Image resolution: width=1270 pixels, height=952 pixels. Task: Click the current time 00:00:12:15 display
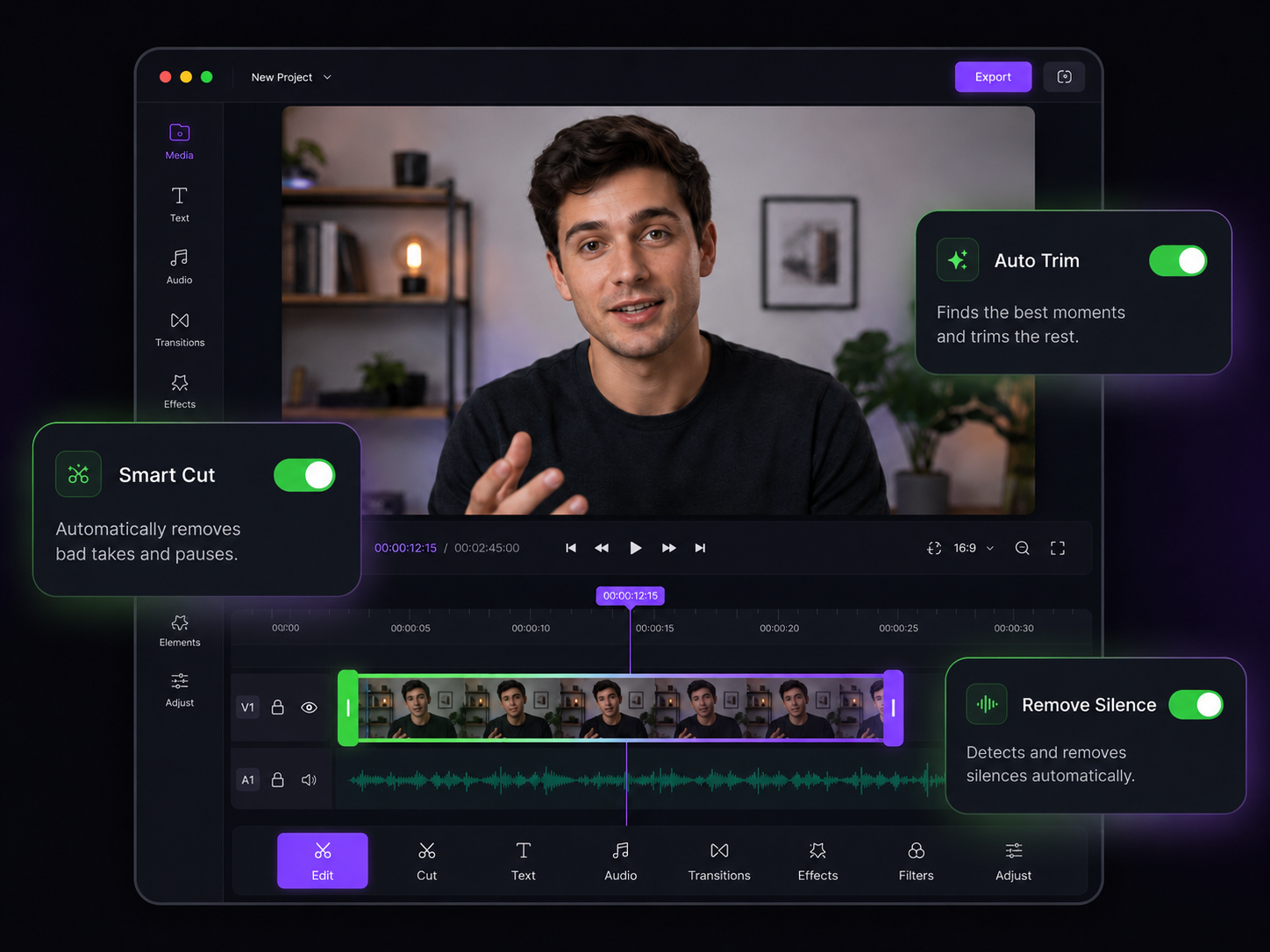(405, 548)
